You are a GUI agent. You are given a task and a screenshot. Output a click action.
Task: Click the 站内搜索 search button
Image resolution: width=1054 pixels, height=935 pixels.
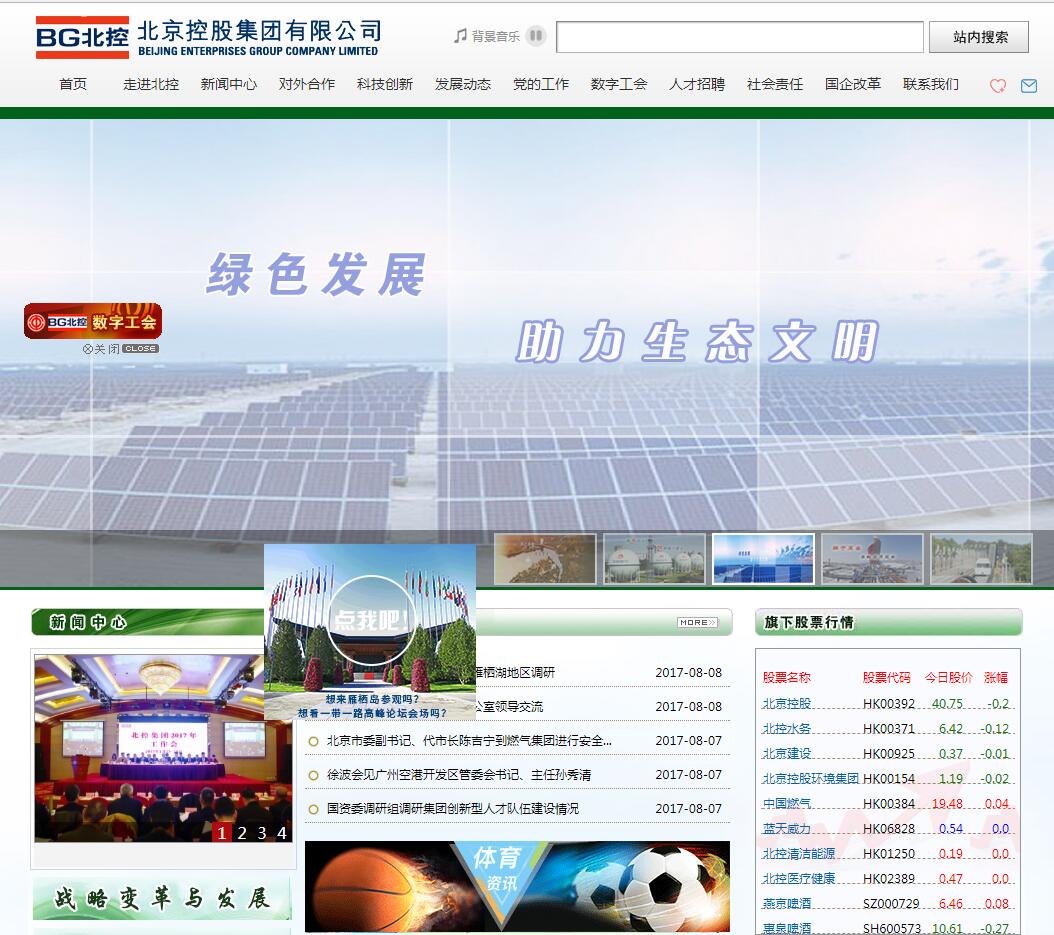coord(979,37)
